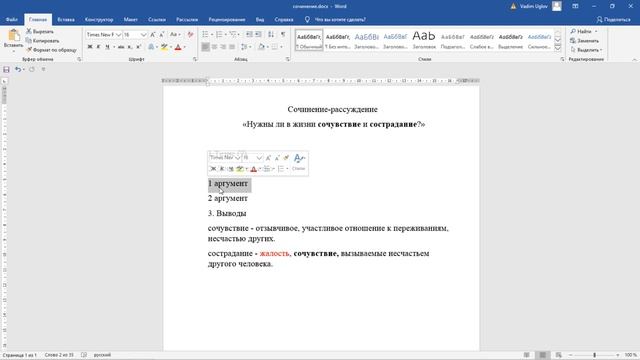Increase the paragraph indent
This screenshot has width=640, height=360.
(258, 35)
